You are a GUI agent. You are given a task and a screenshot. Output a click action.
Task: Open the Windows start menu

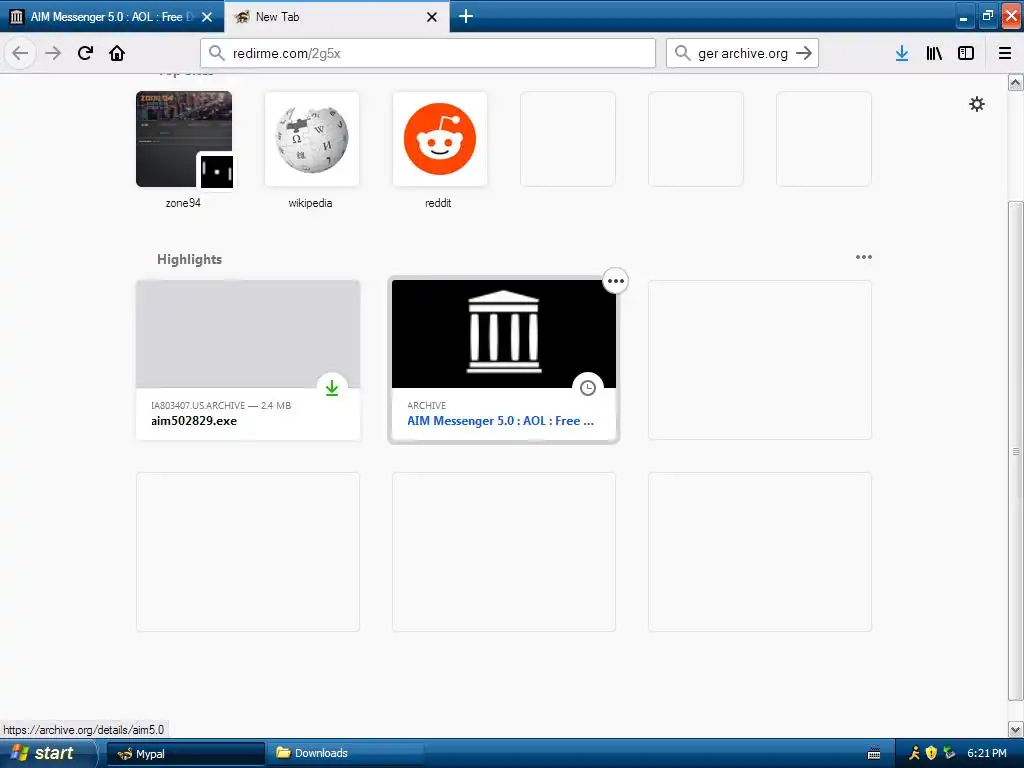pyautogui.click(x=47, y=753)
